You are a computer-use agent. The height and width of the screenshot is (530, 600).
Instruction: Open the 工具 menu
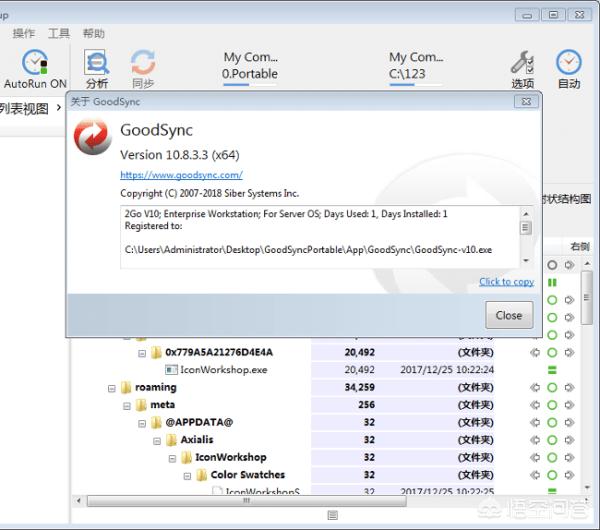[59, 33]
